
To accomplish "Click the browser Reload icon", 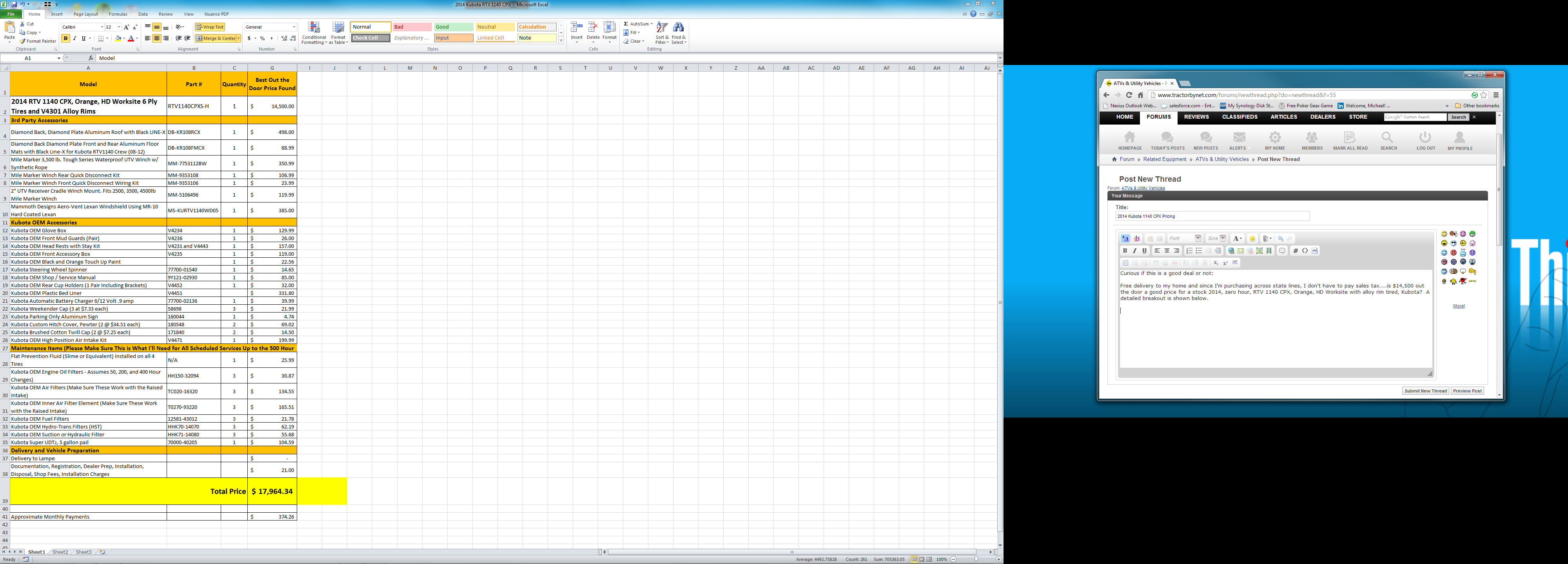I will 1129,95.
